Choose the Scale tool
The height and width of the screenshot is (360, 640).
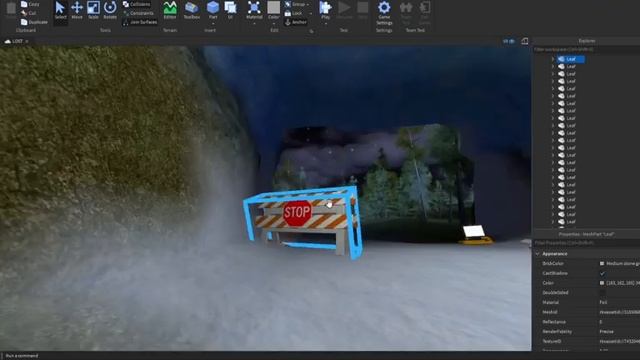93,10
